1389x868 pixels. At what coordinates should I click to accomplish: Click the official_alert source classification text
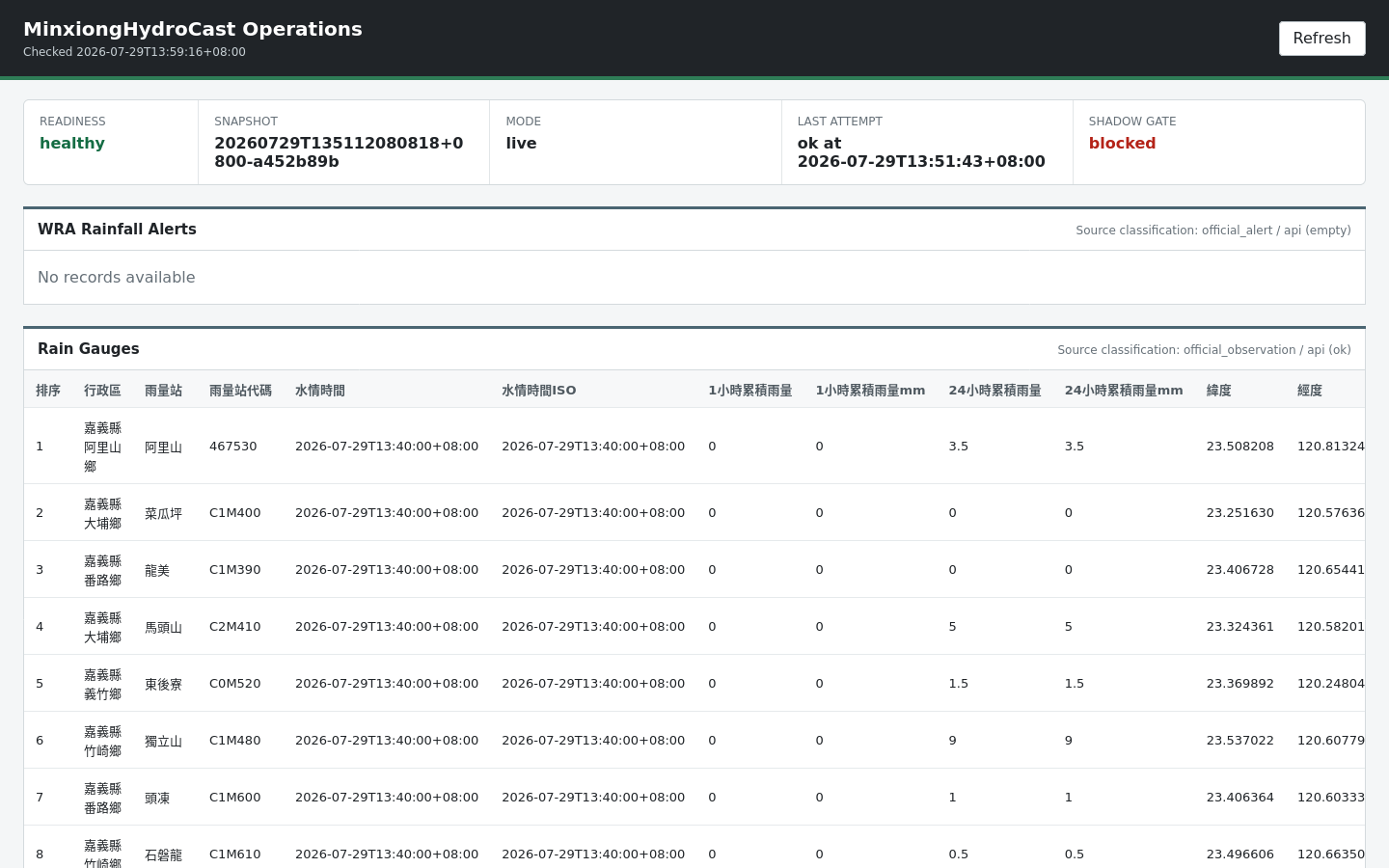(1213, 231)
